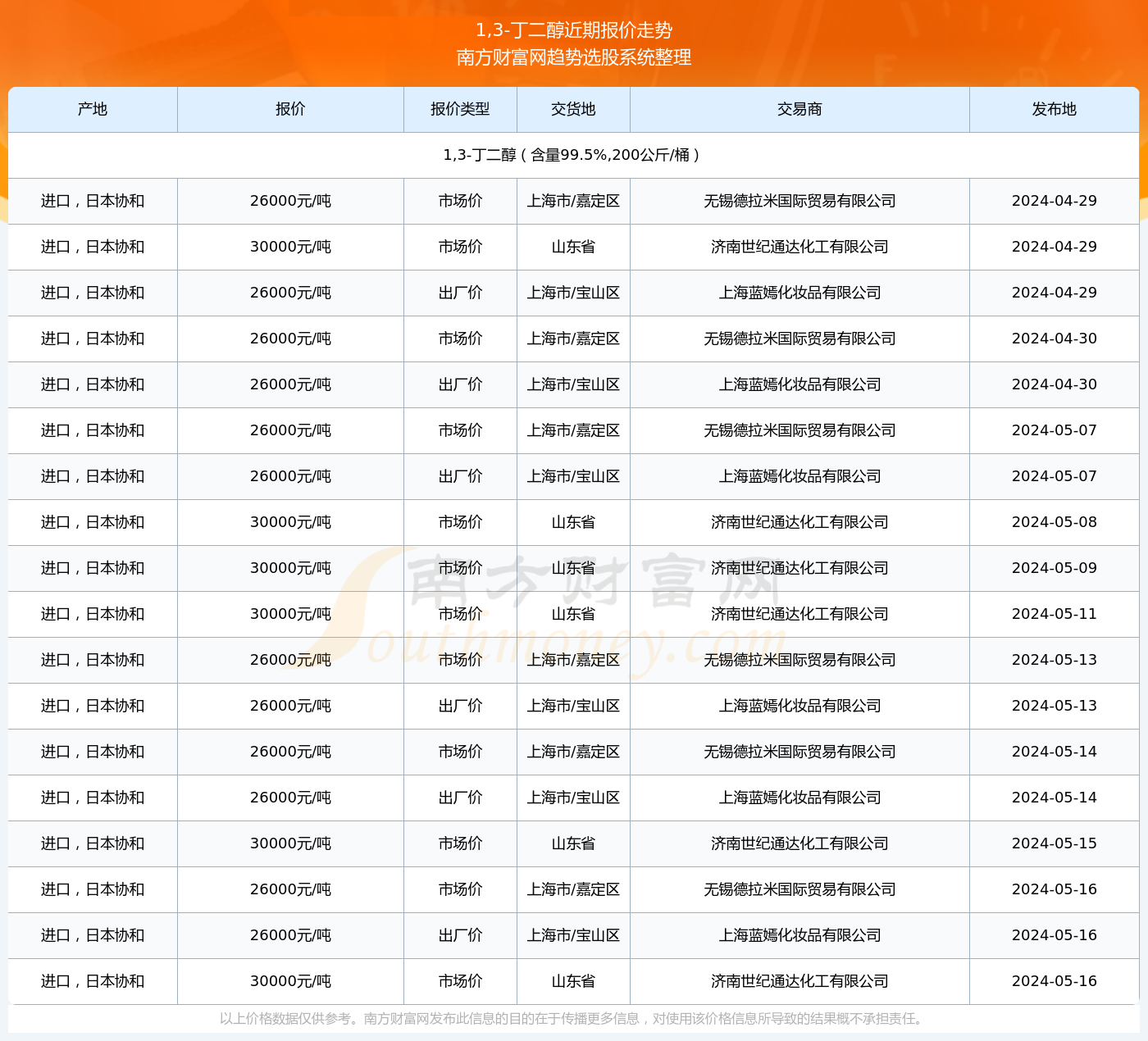Select the "报价" price column header
Screen dimensions: 1148x1041
pyautogui.click(x=290, y=109)
